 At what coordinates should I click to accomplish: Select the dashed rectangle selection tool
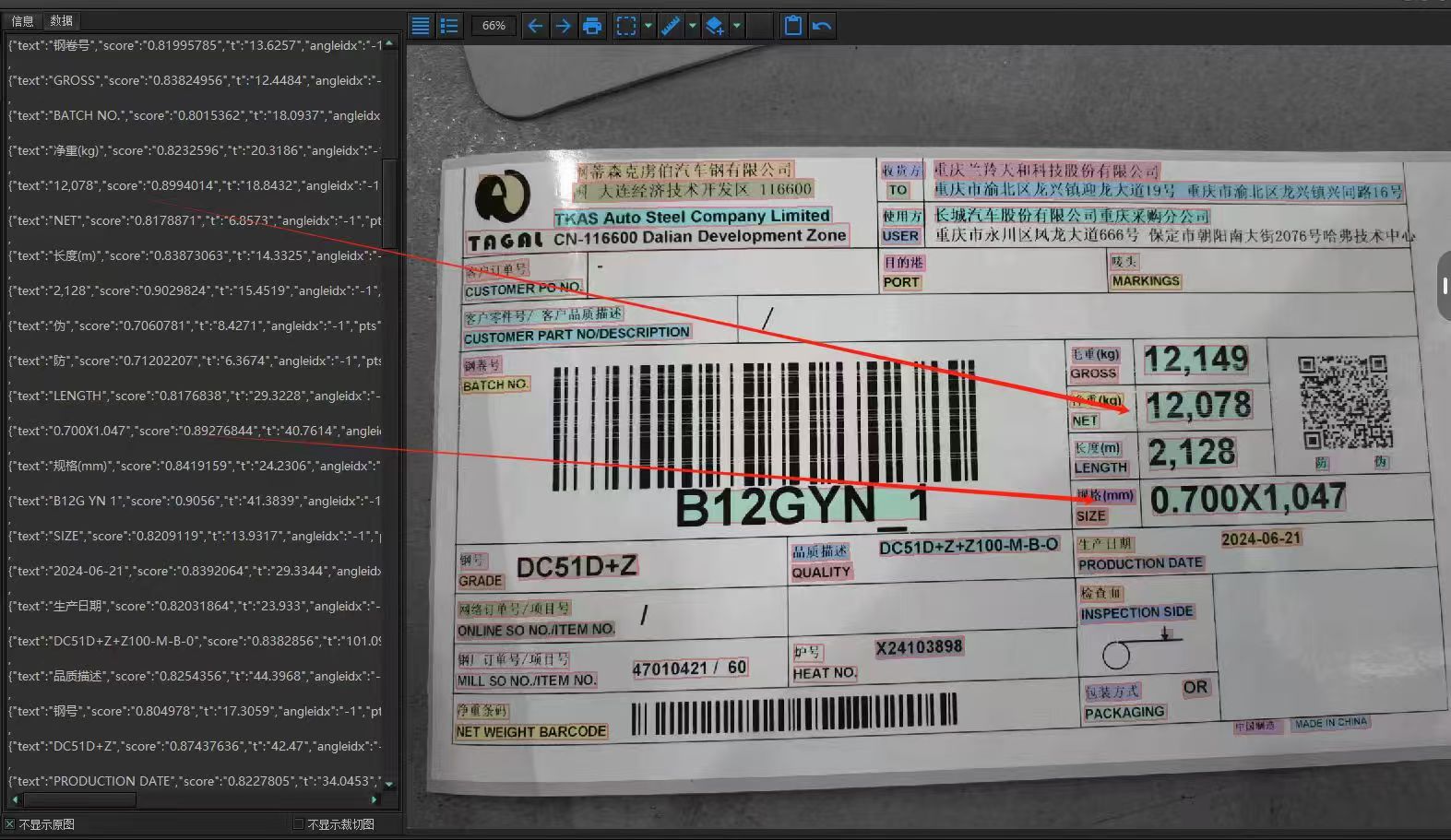point(626,26)
